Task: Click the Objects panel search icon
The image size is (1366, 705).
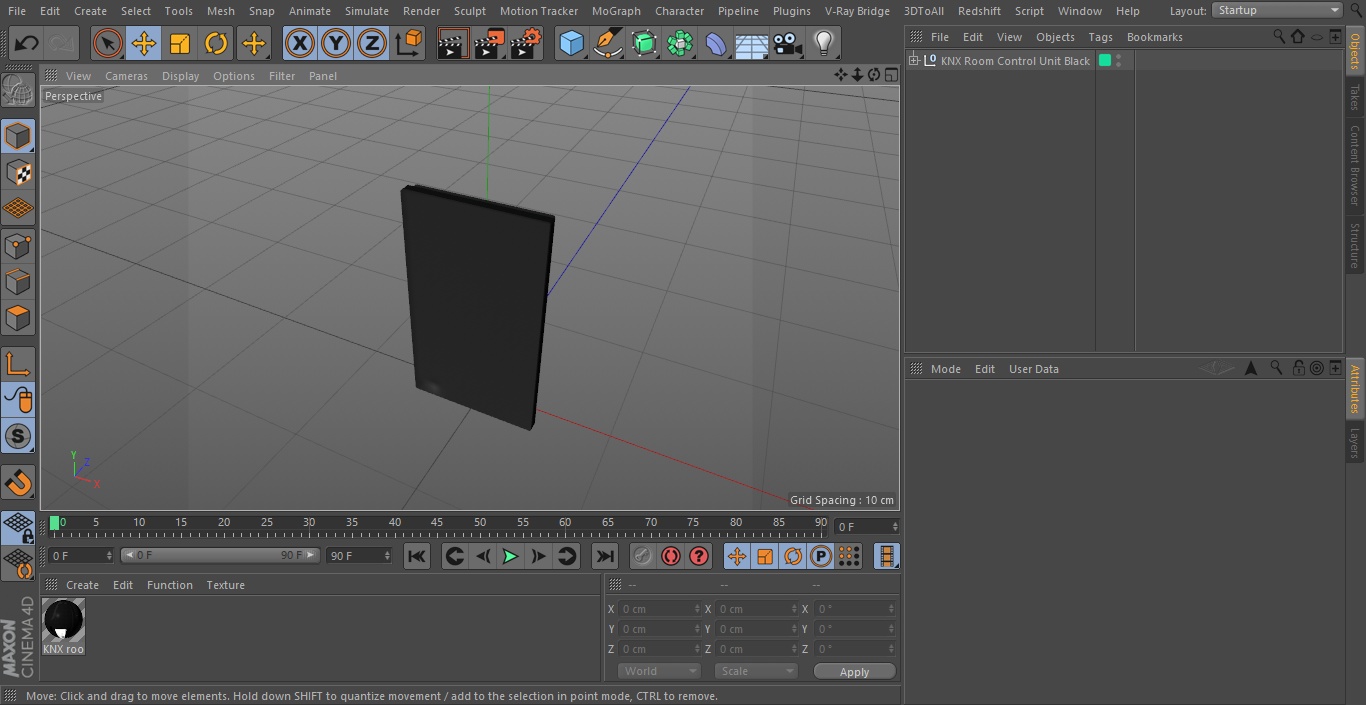Action: click(x=1279, y=36)
